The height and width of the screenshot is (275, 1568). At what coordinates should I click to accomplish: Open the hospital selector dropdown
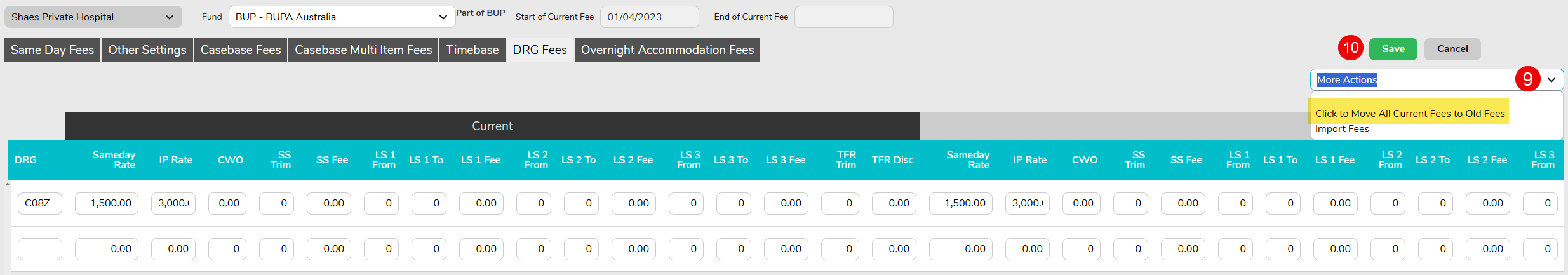click(x=93, y=17)
